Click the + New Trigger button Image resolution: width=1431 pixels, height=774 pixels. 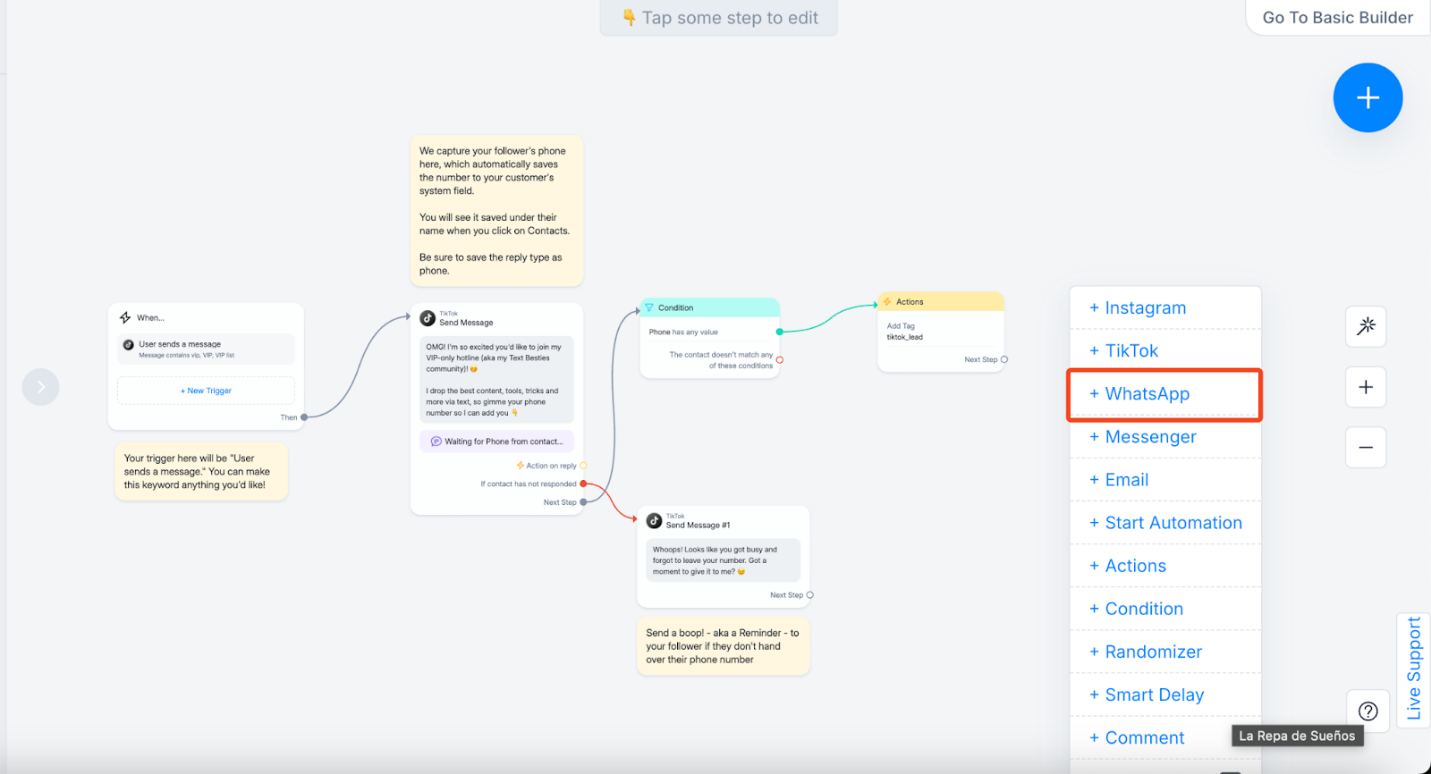coord(206,391)
